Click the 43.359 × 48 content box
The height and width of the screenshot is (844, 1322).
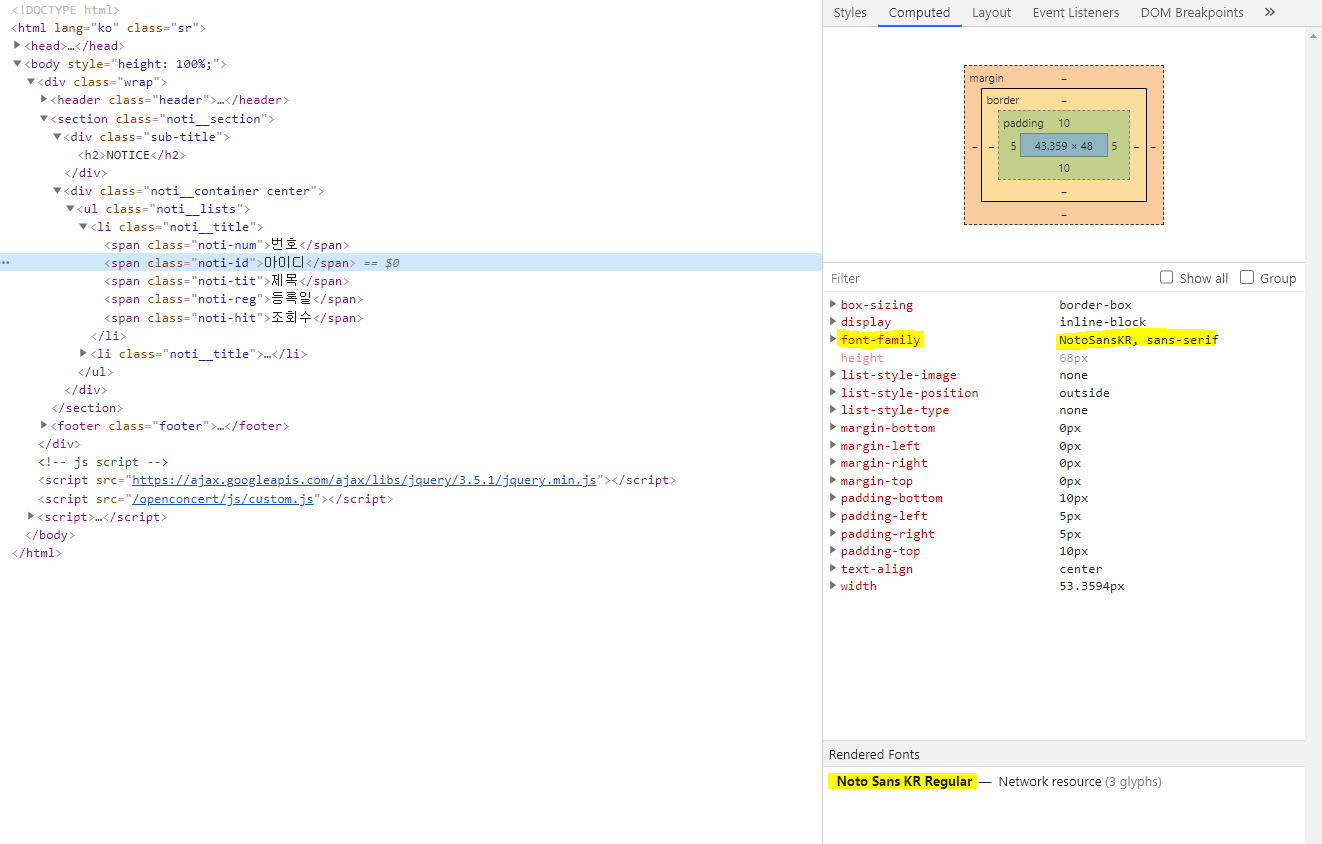point(1063,145)
